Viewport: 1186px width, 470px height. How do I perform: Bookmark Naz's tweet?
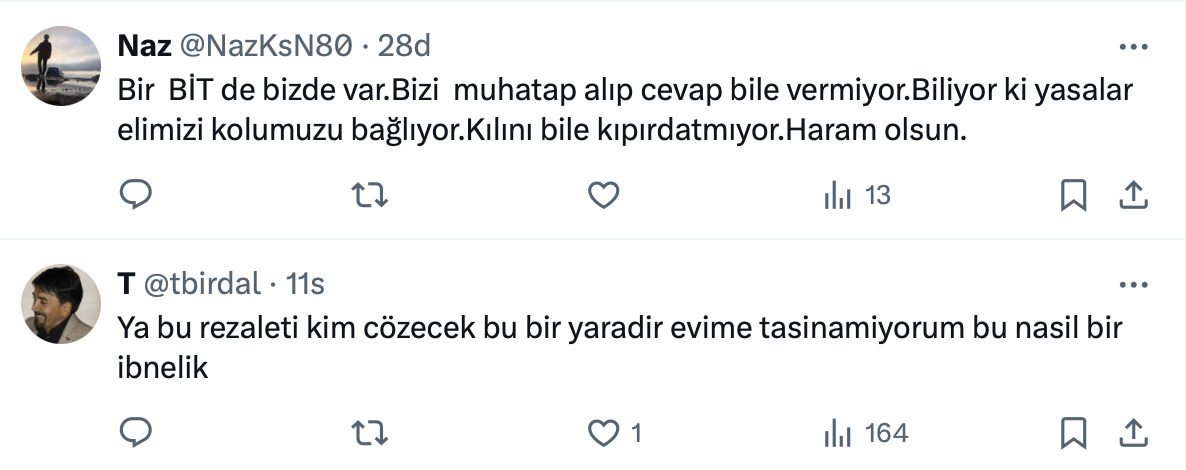click(x=1073, y=196)
